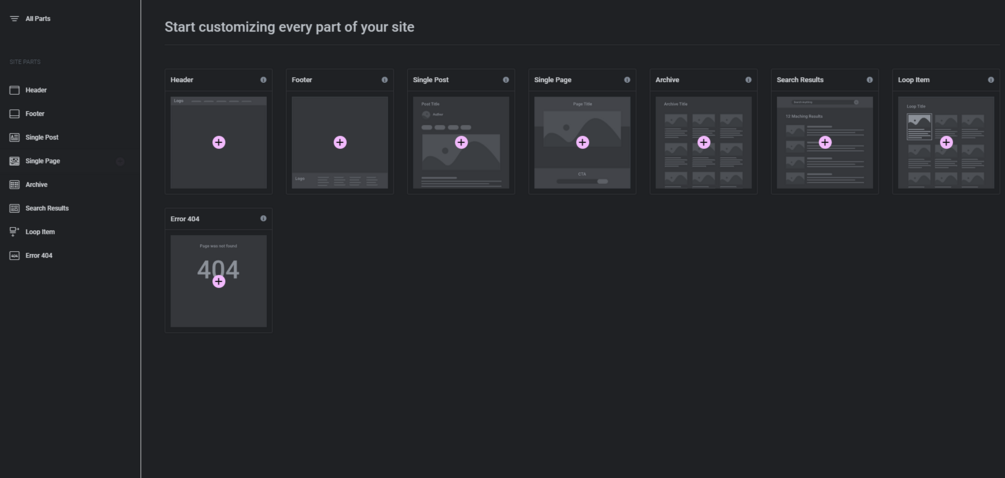Click the Single Post sidebar icon
Image resolution: width=1005 pixels, height=478 pixels.
coord(14,137)
